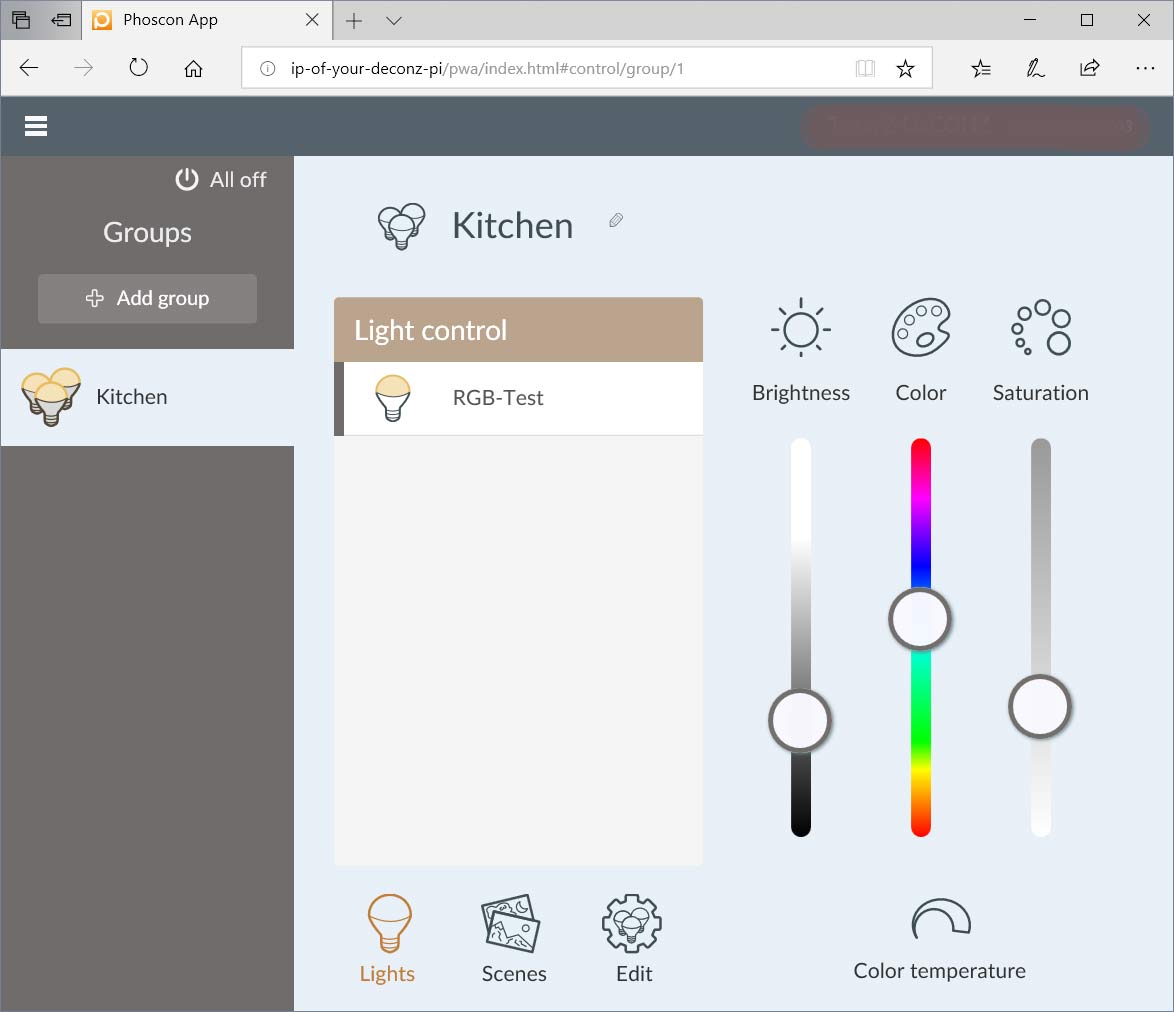Click the Add group button

click(147, 298)
